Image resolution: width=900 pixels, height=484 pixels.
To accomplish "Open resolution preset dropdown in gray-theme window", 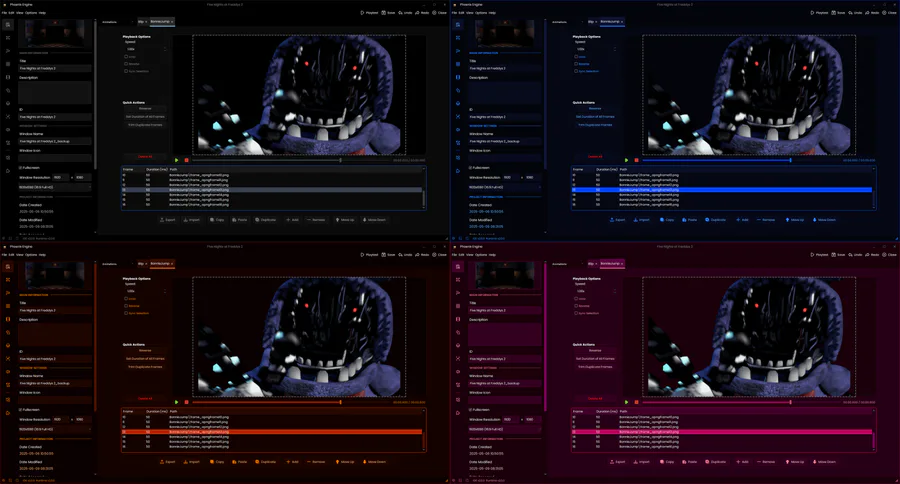I will click(x=55, y=187).
